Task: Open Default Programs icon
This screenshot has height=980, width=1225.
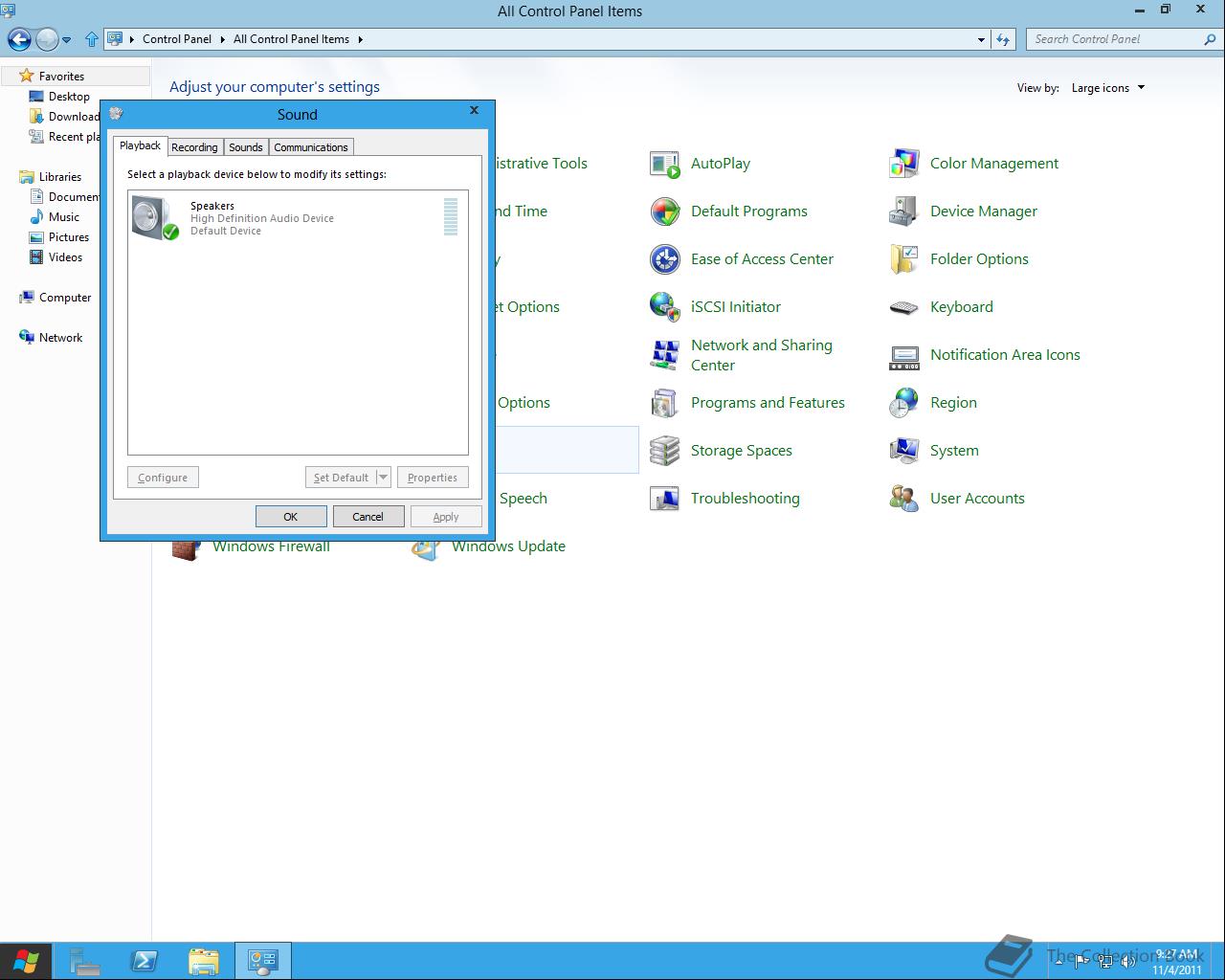Action: tap(664, 212)
